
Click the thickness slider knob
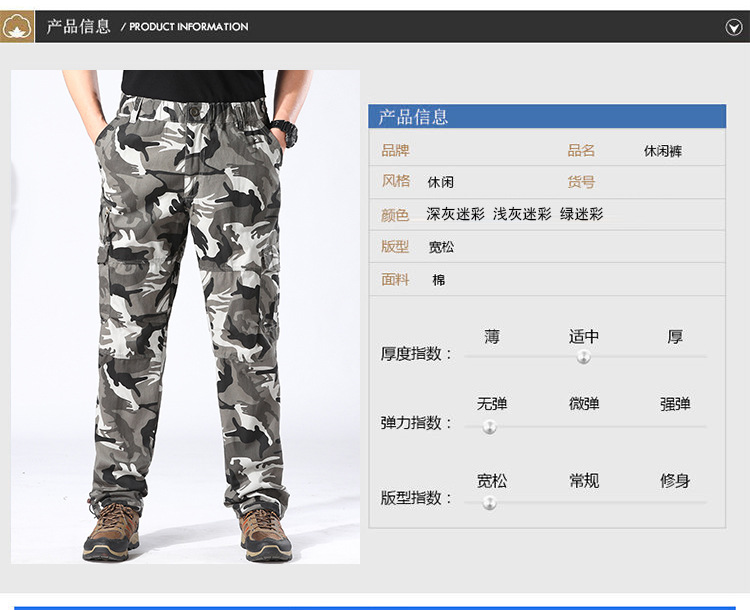point(584,356)
